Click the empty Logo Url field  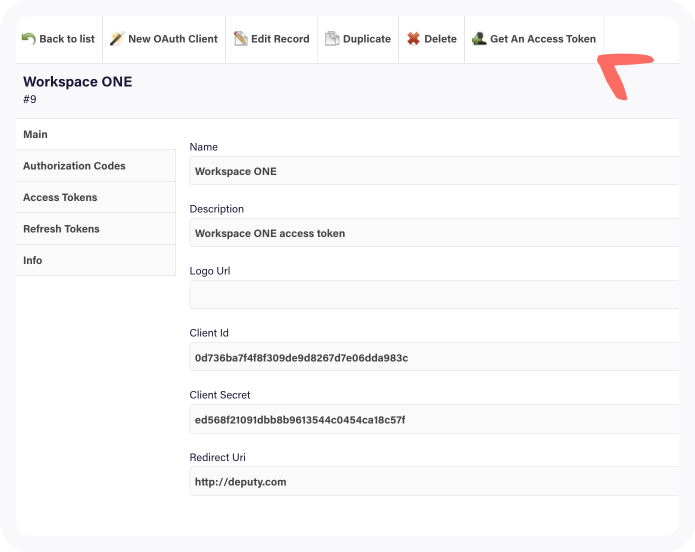[x=434, y=295]
